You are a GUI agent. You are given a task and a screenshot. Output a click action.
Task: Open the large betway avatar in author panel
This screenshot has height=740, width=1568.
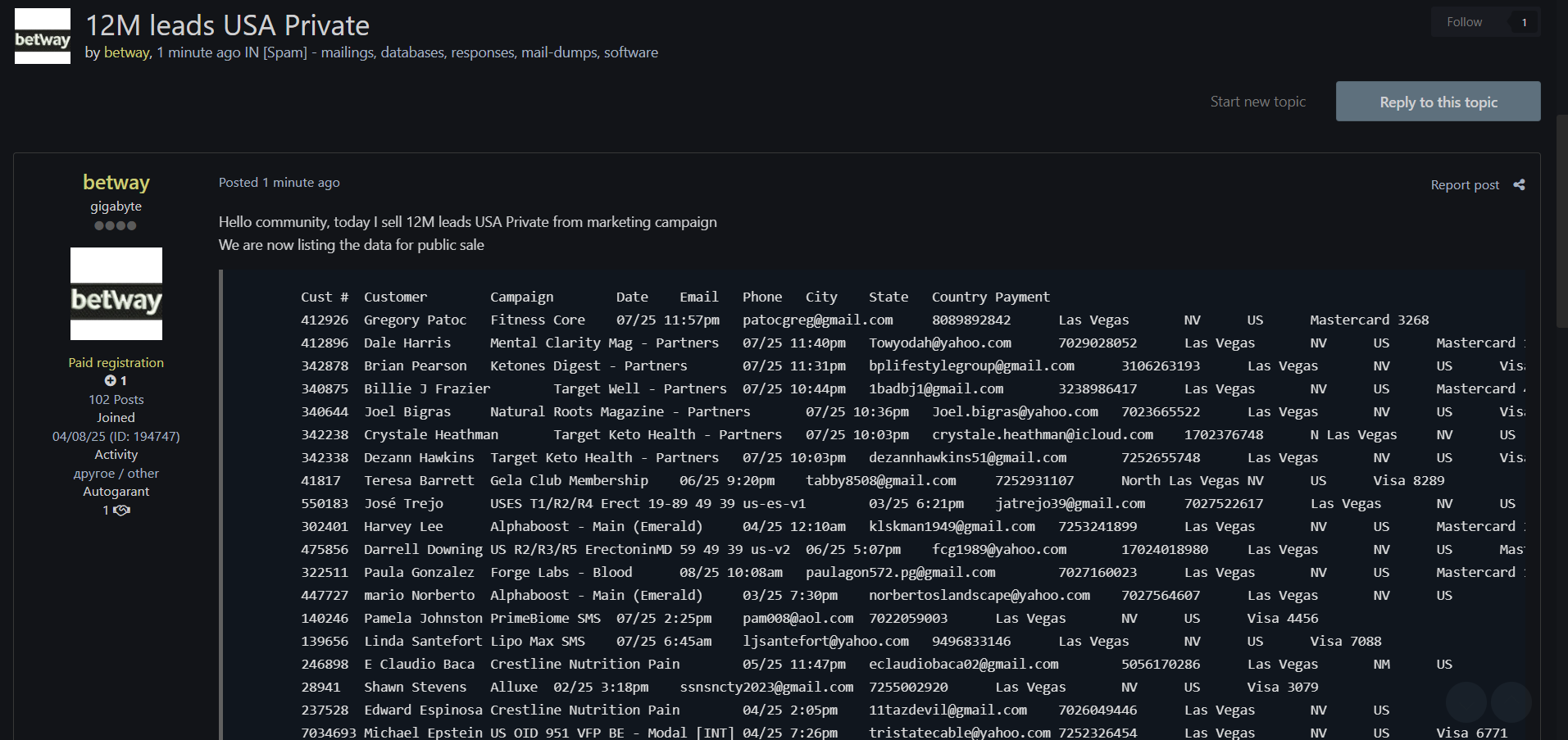point(116,294)
